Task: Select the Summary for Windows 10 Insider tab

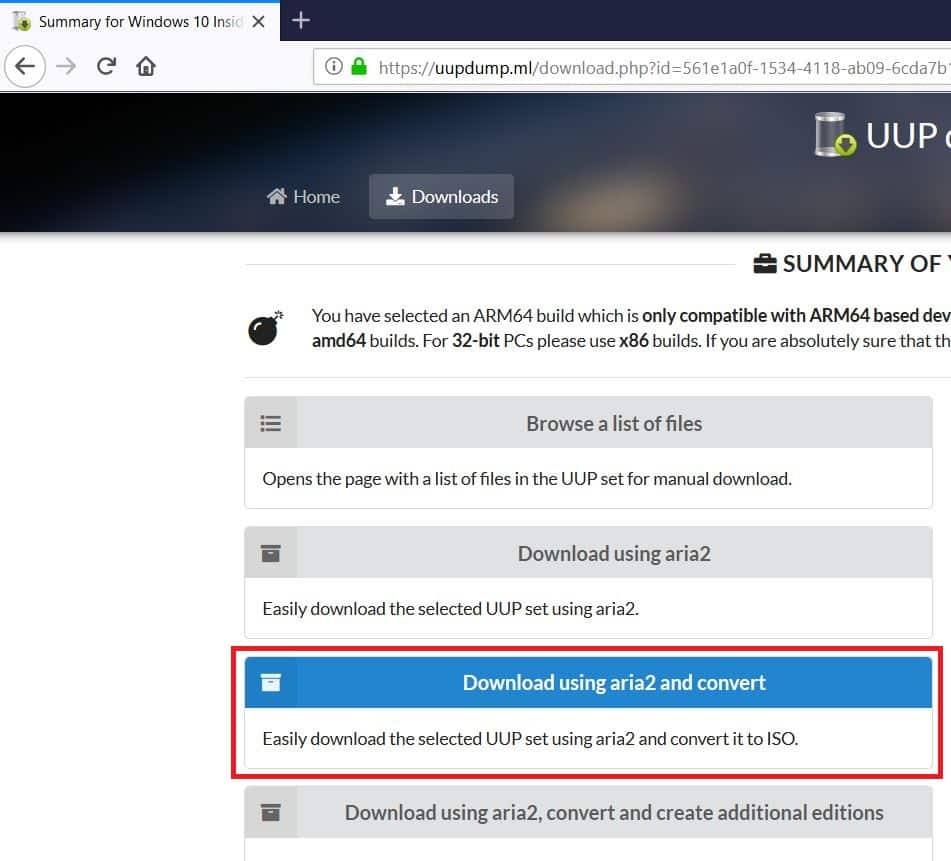Action: point(140,22)
